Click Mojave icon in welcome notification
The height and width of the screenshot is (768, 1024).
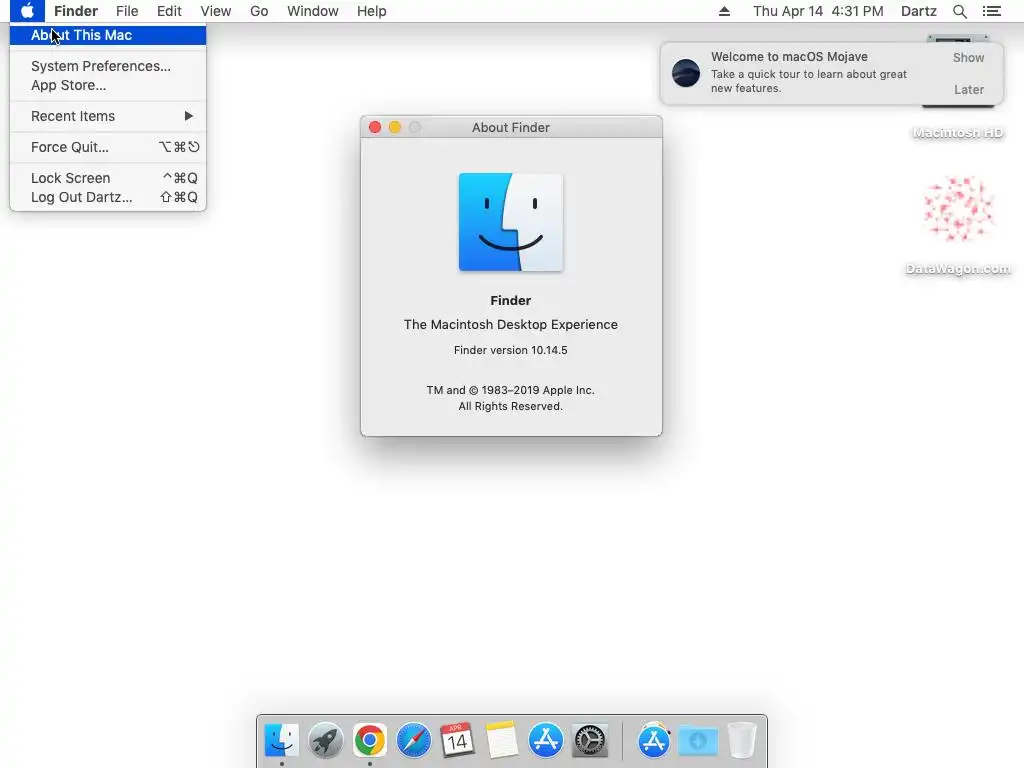tap(686, 72)
